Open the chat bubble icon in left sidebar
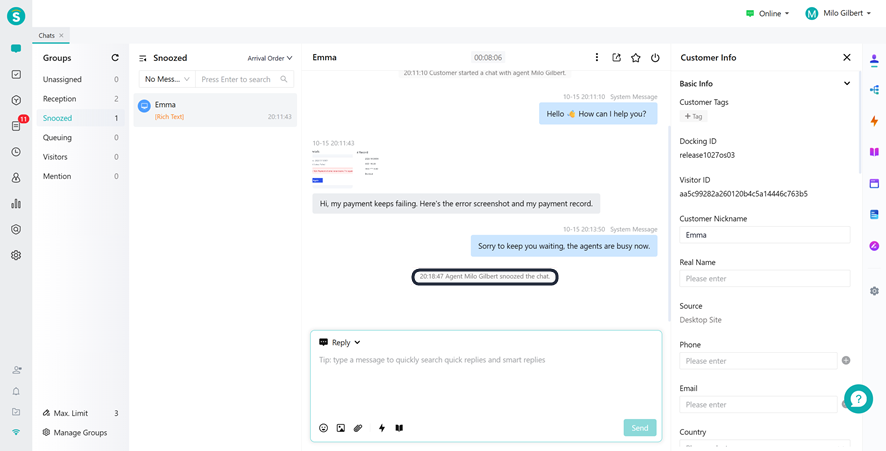Image resolution: width=886 pixels, height=451 pixels. (16, 49)
